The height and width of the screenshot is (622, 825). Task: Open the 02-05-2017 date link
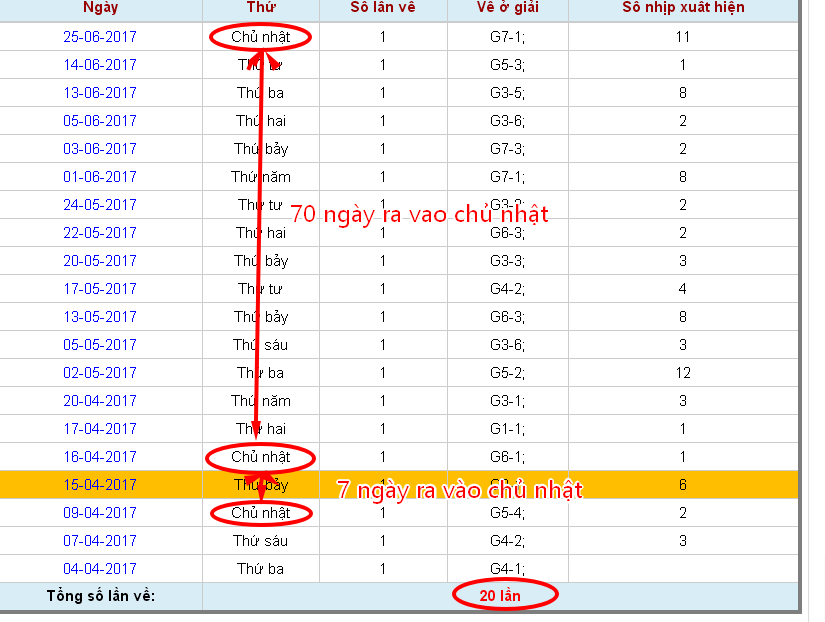tap(100, 373)
